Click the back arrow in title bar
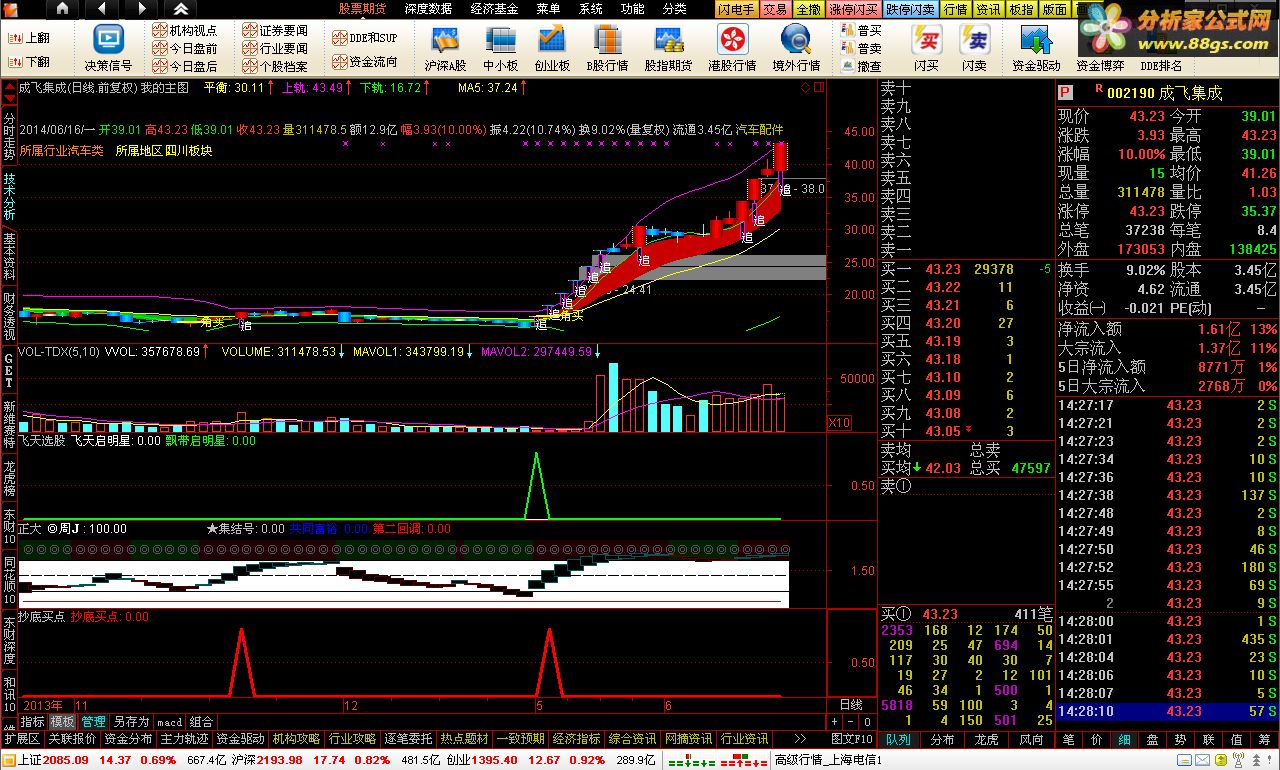The height and width of the screenshot is (770, 1280). [x=101, y=9]
